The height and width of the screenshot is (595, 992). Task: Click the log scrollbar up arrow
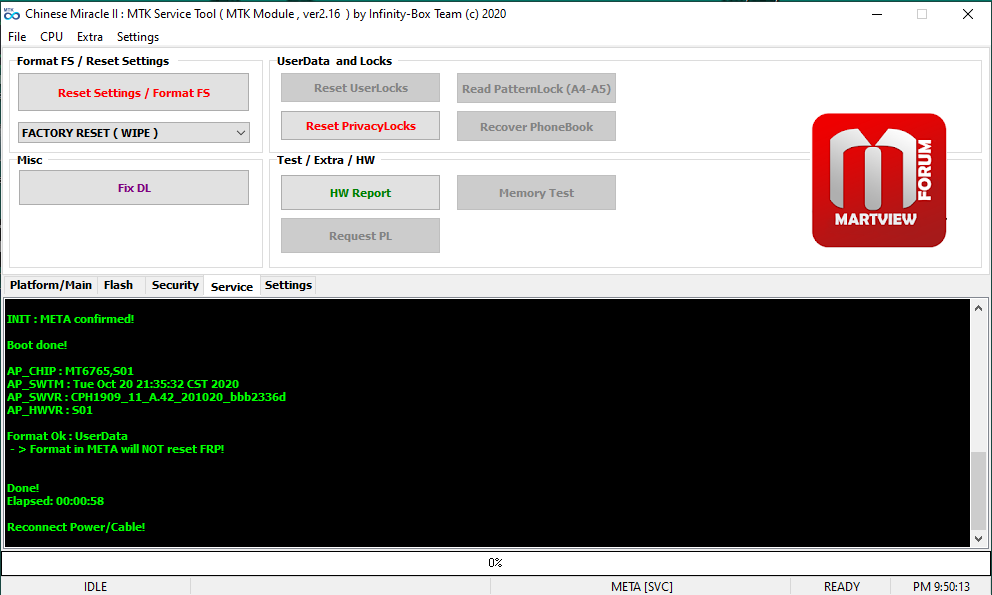(x=979, y=308)
